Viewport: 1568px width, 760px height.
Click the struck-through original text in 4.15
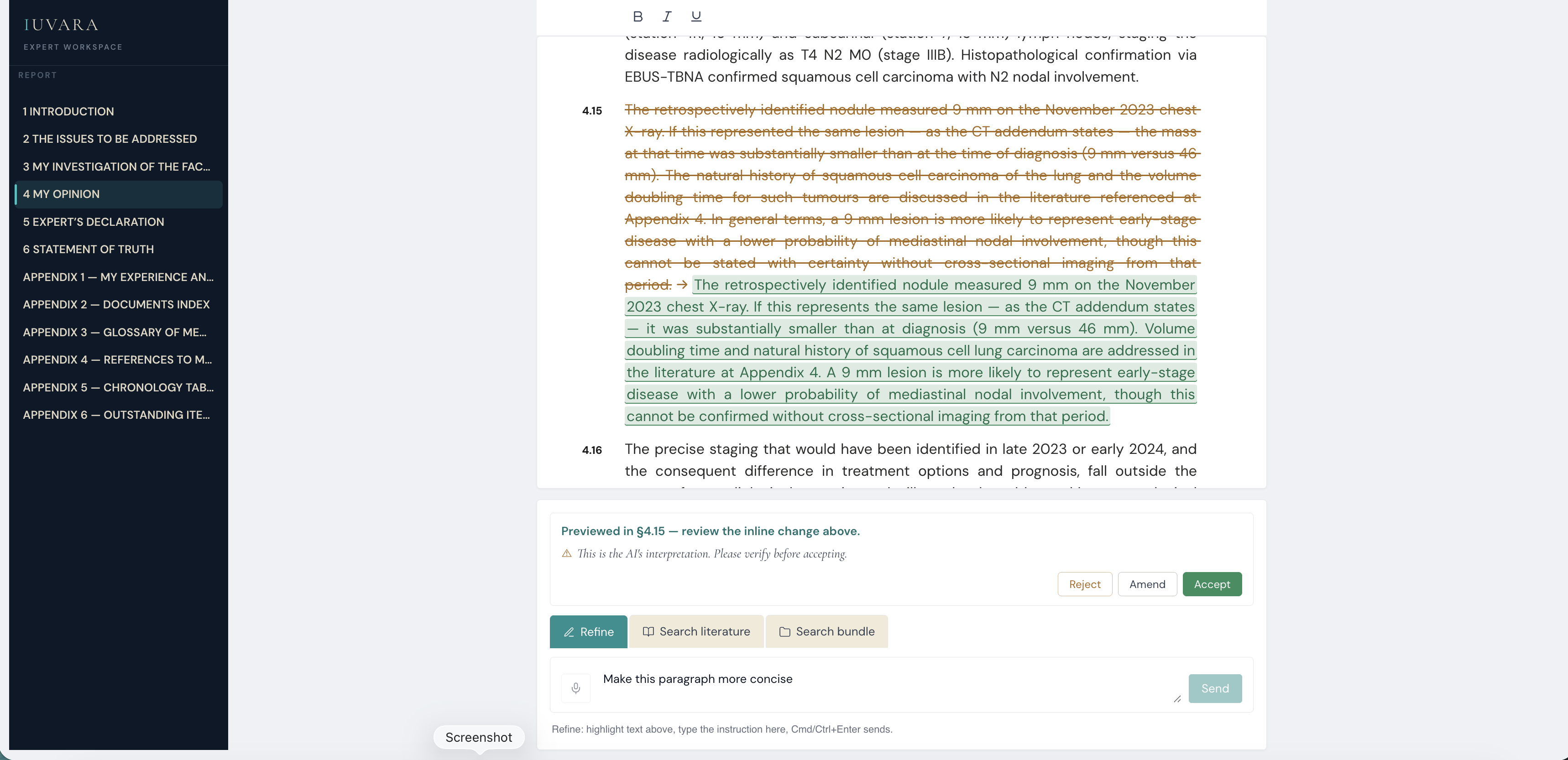pos(912,197)
